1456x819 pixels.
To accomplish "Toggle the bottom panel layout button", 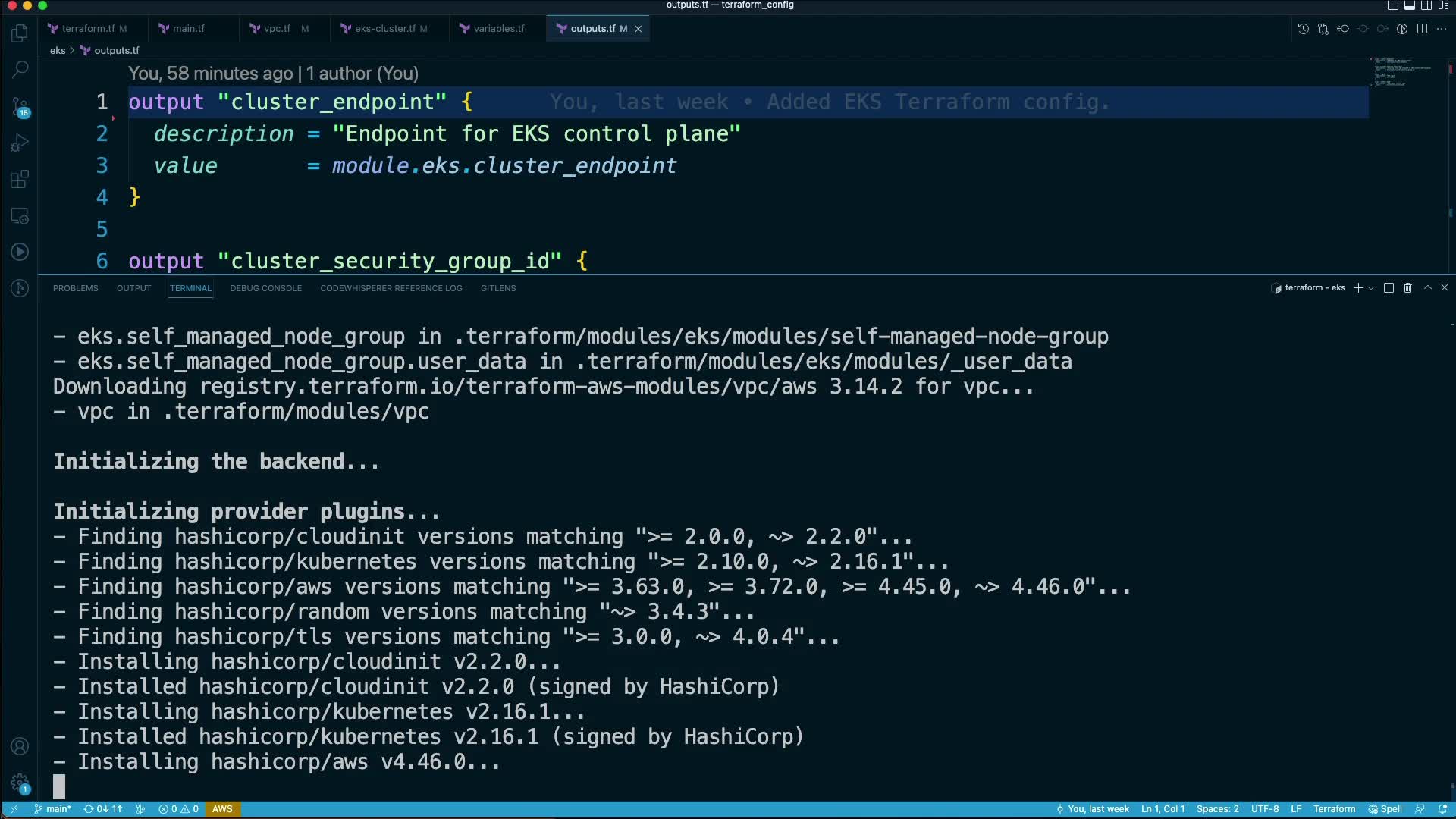I will tap(1409, 5).
